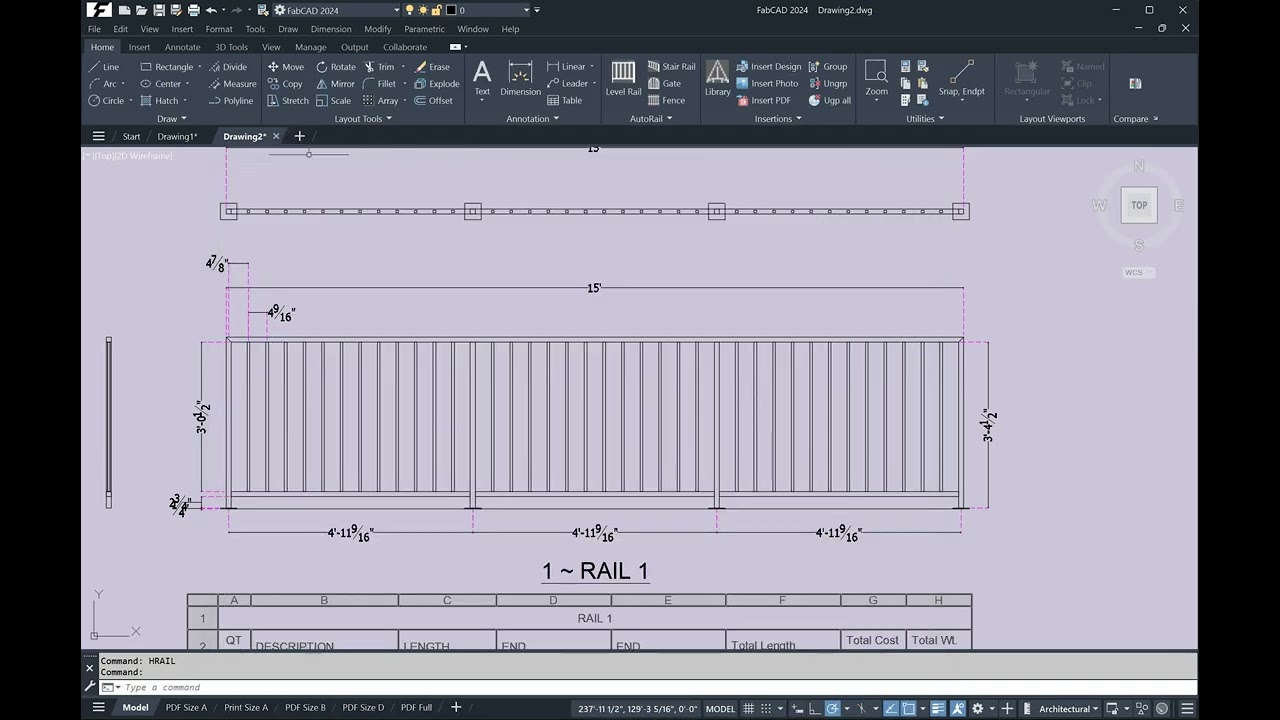The image size is (1280, 720).
Task: Click the Stretch button
Action: [x=288, y=101]
